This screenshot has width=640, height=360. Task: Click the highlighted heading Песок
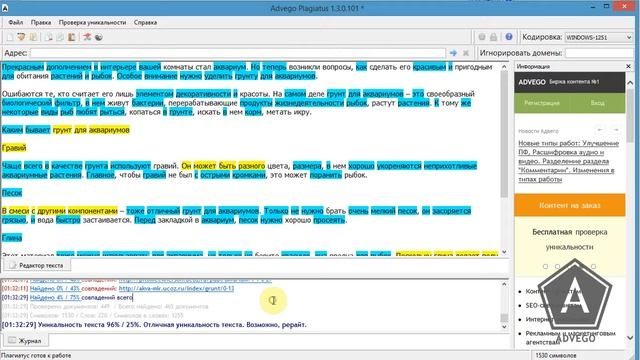coord(12,193)
